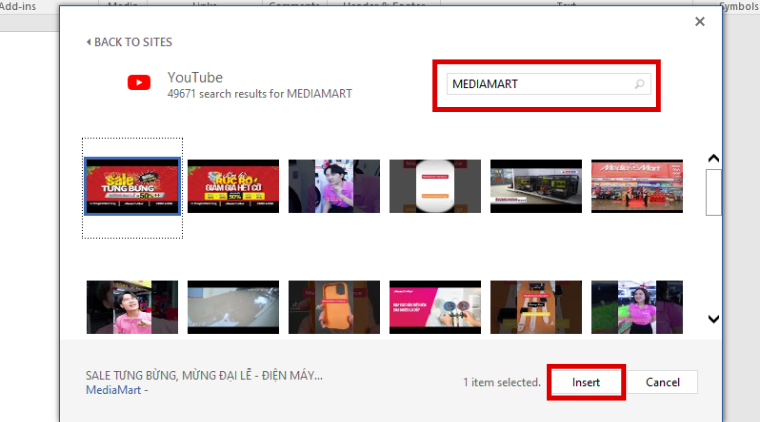Click the results scrollbar thumb

click(713, 192)
